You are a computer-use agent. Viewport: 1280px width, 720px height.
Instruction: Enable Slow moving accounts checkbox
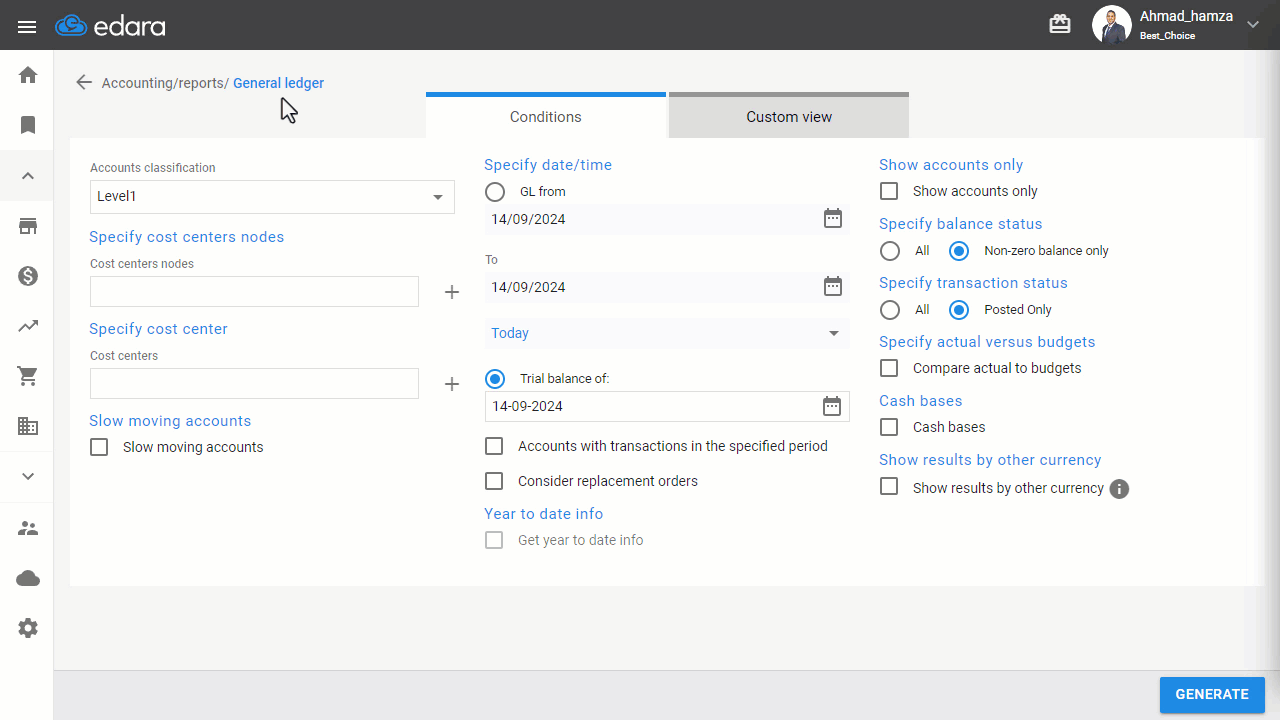(99, 447)
